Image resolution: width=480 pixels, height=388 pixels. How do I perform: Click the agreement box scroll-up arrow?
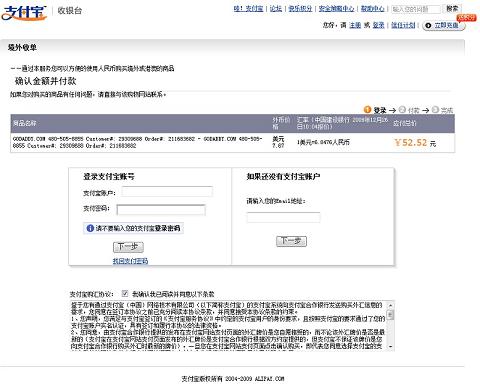point(391,305)
